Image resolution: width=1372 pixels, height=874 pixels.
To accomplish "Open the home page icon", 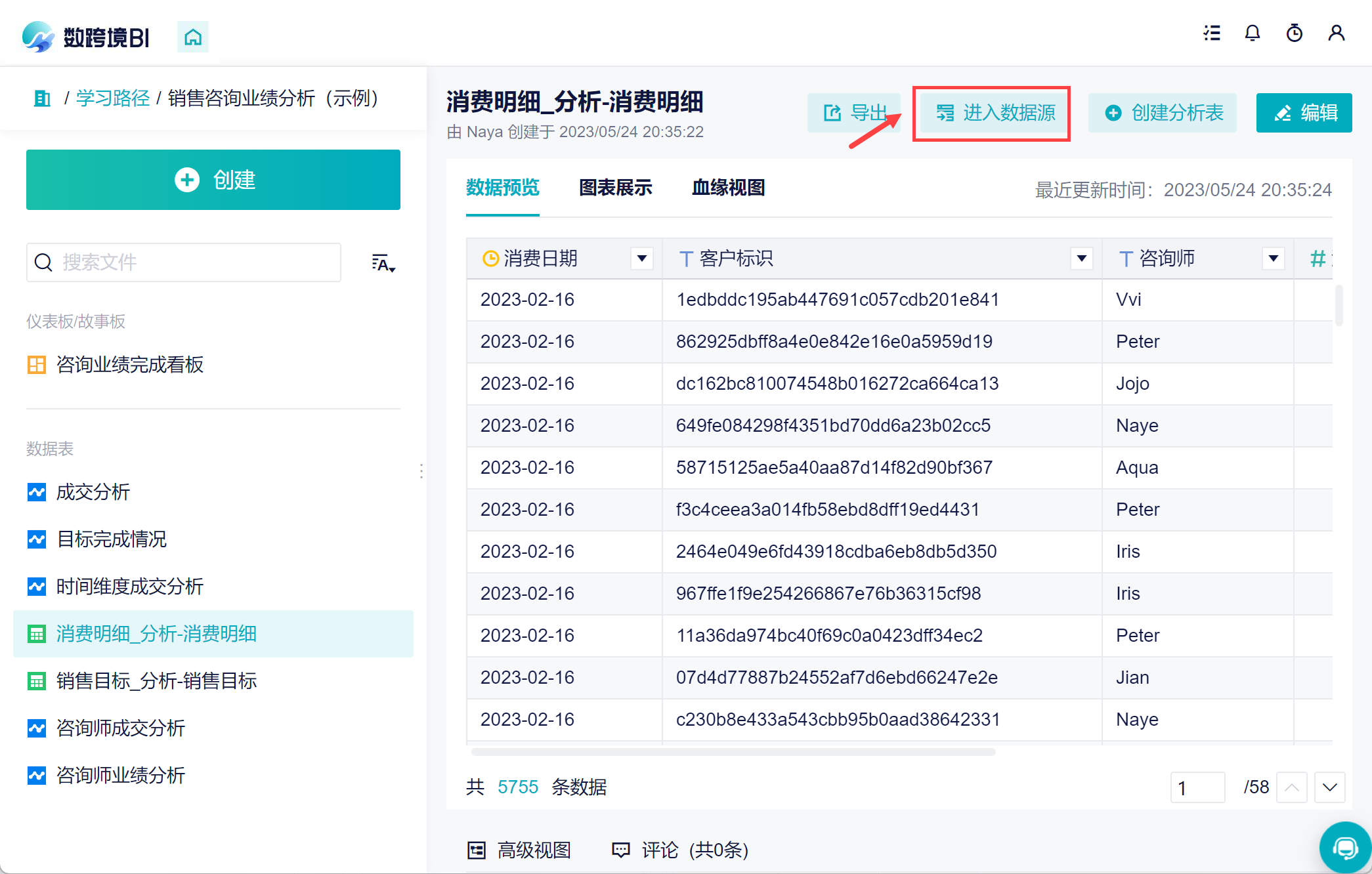I will [x=193, y=37].
